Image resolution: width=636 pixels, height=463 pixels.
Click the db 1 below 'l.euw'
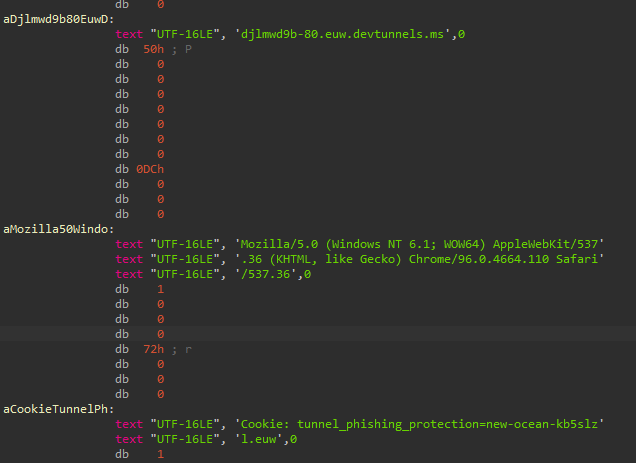coord(140,454)
